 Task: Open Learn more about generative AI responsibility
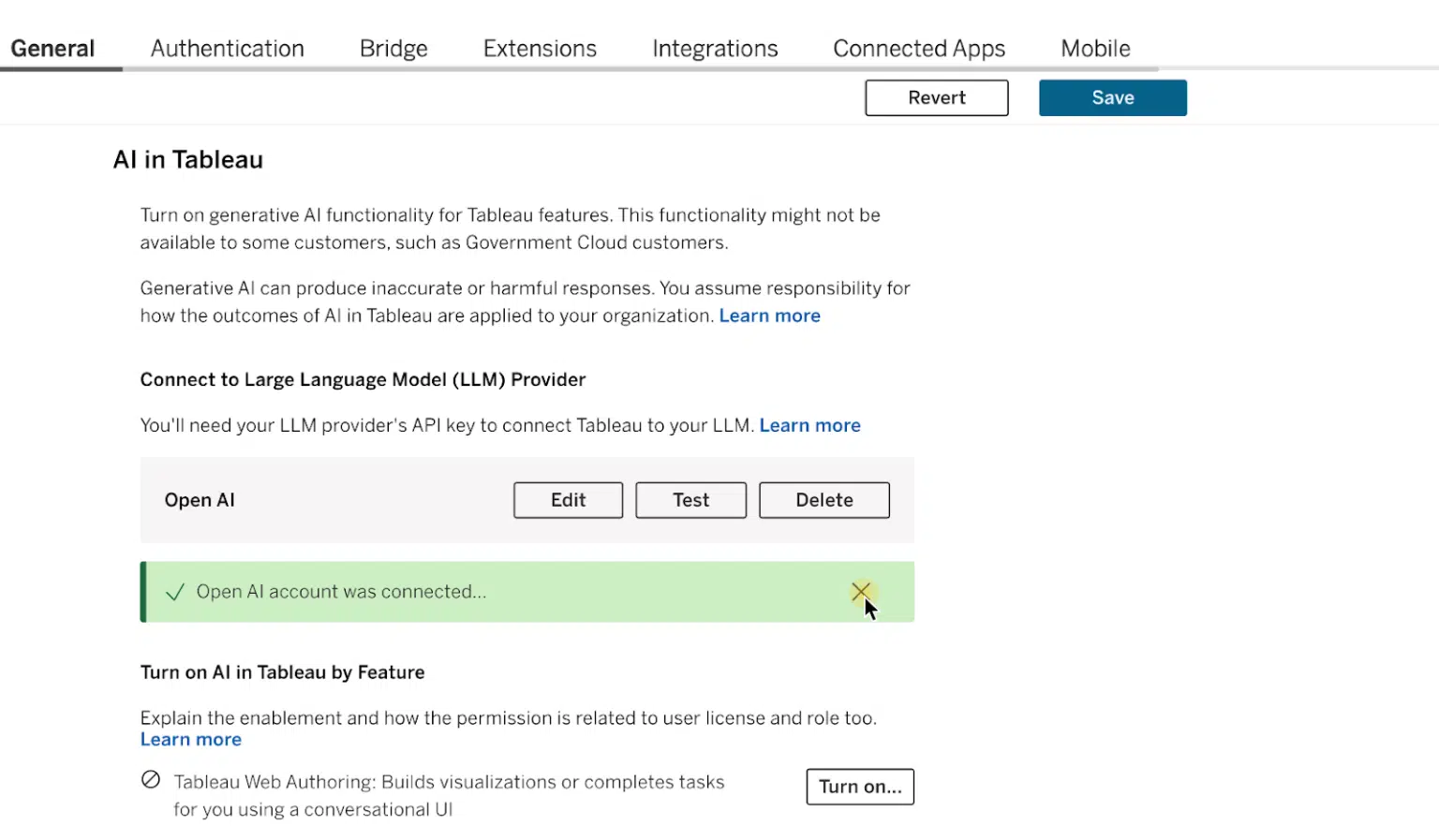[x=769, y=317]
